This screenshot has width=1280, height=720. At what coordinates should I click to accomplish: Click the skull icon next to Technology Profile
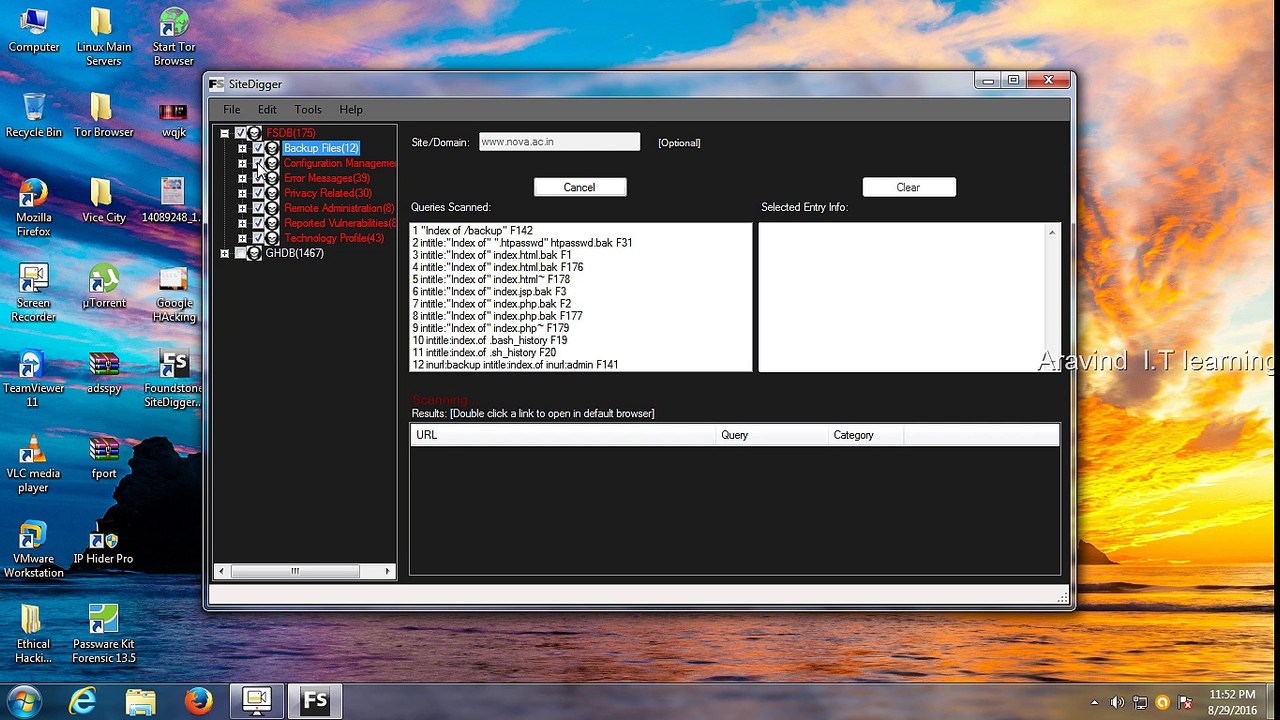click(272, 238)
